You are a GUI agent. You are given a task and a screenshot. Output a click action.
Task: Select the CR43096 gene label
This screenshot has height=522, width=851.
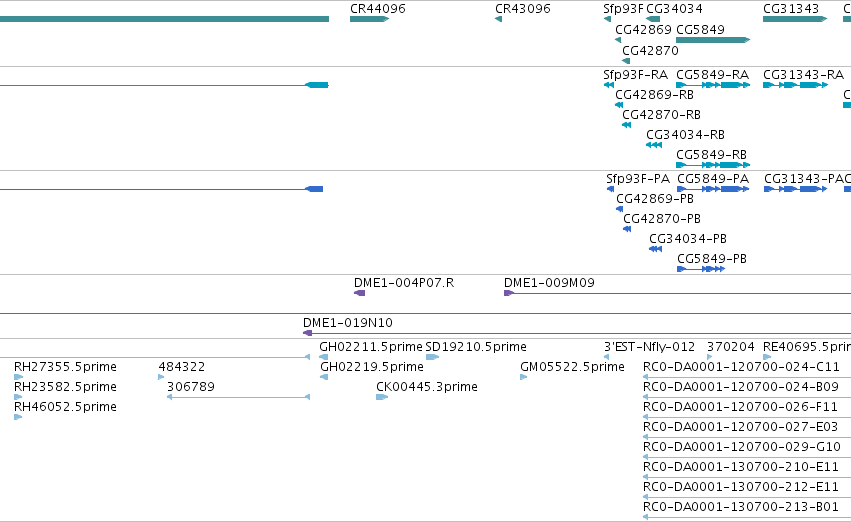tap(523, 9)
